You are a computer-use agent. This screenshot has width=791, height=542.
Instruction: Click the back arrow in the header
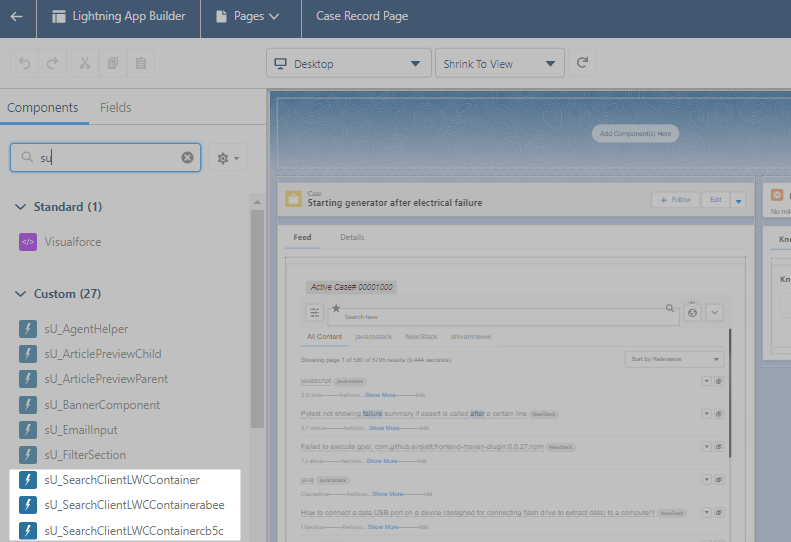pyautogui.click(x=16, y=17)
